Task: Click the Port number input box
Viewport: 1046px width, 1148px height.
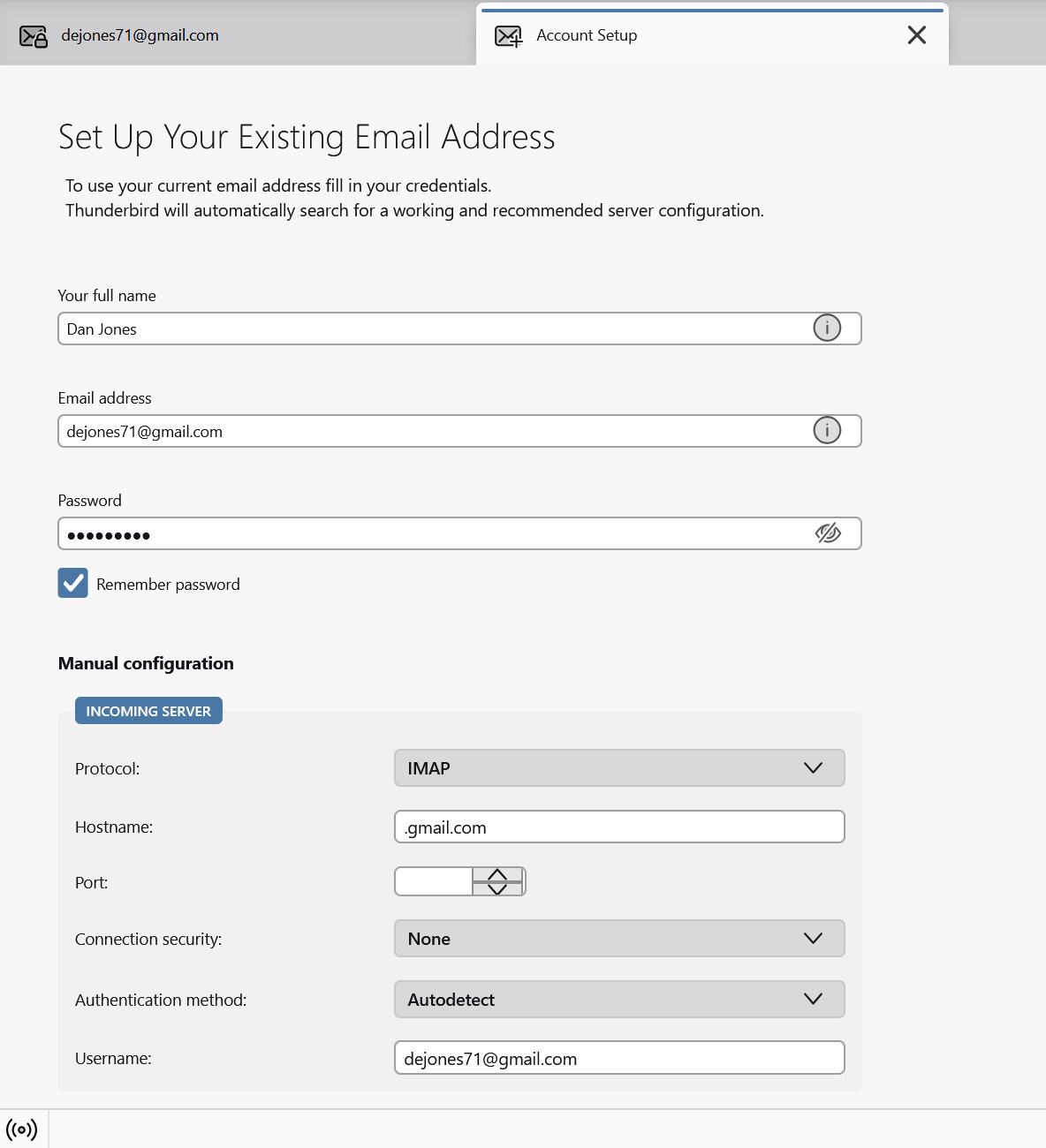Action: tap(434, 881)
